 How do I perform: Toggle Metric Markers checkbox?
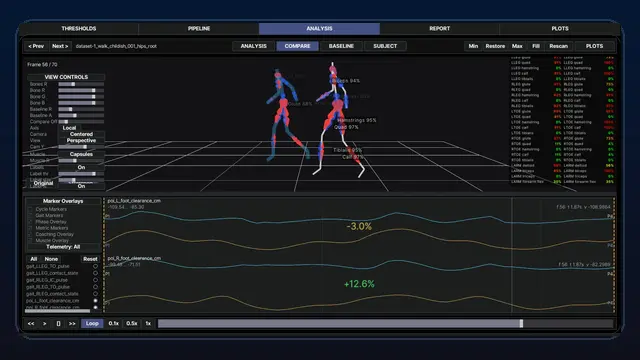(30, 228)
